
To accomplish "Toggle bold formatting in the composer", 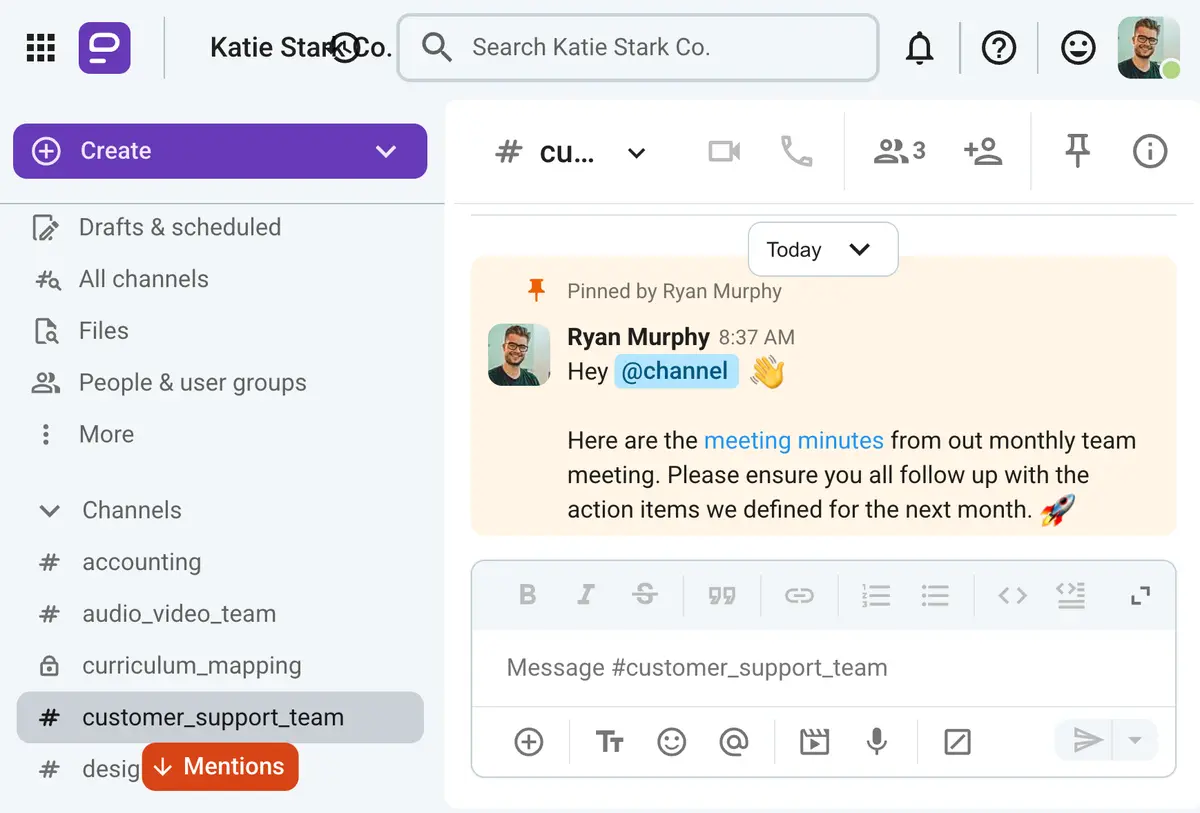I will coord(528,595).
